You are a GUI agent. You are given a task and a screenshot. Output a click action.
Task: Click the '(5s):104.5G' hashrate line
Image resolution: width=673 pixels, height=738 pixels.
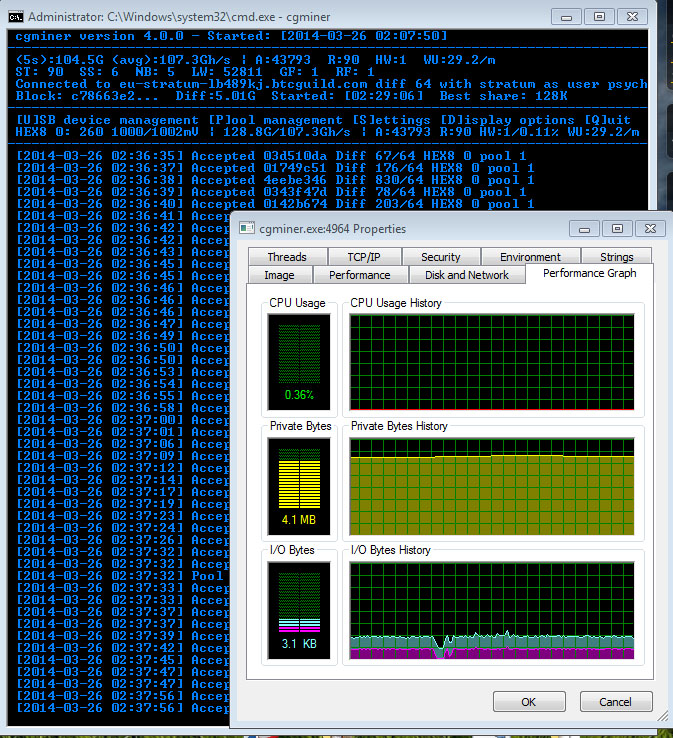click(255, 60)
